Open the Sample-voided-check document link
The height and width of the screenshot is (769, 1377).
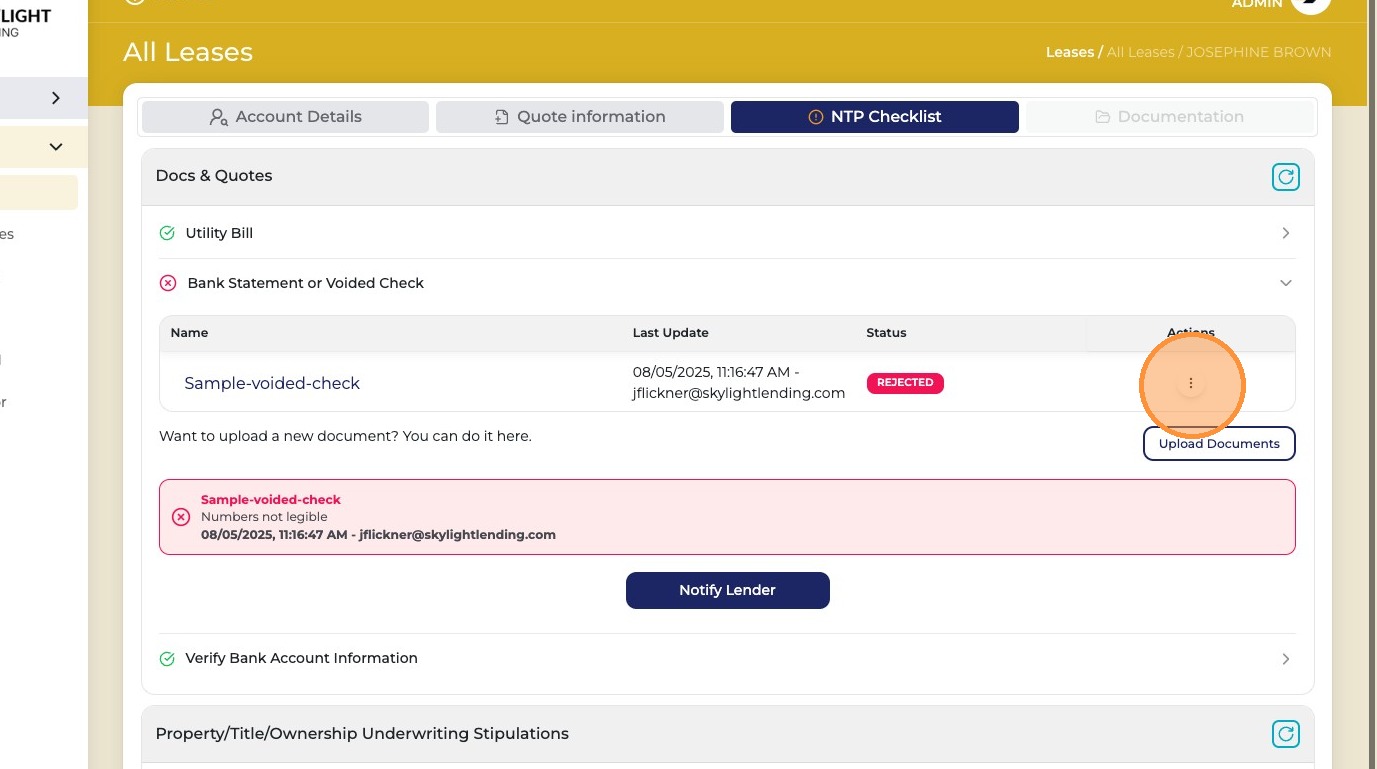(272, 383)
